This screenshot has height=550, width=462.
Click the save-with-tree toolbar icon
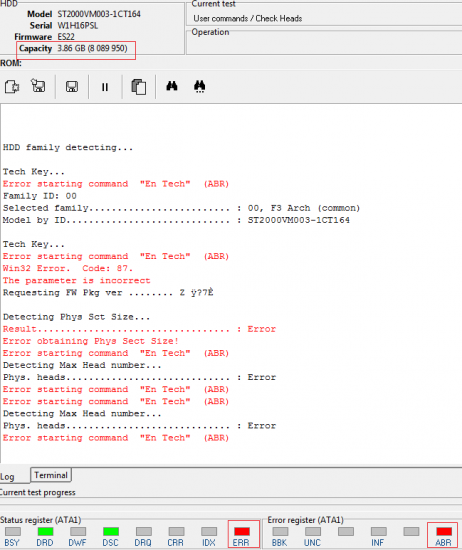coord(38,86)
